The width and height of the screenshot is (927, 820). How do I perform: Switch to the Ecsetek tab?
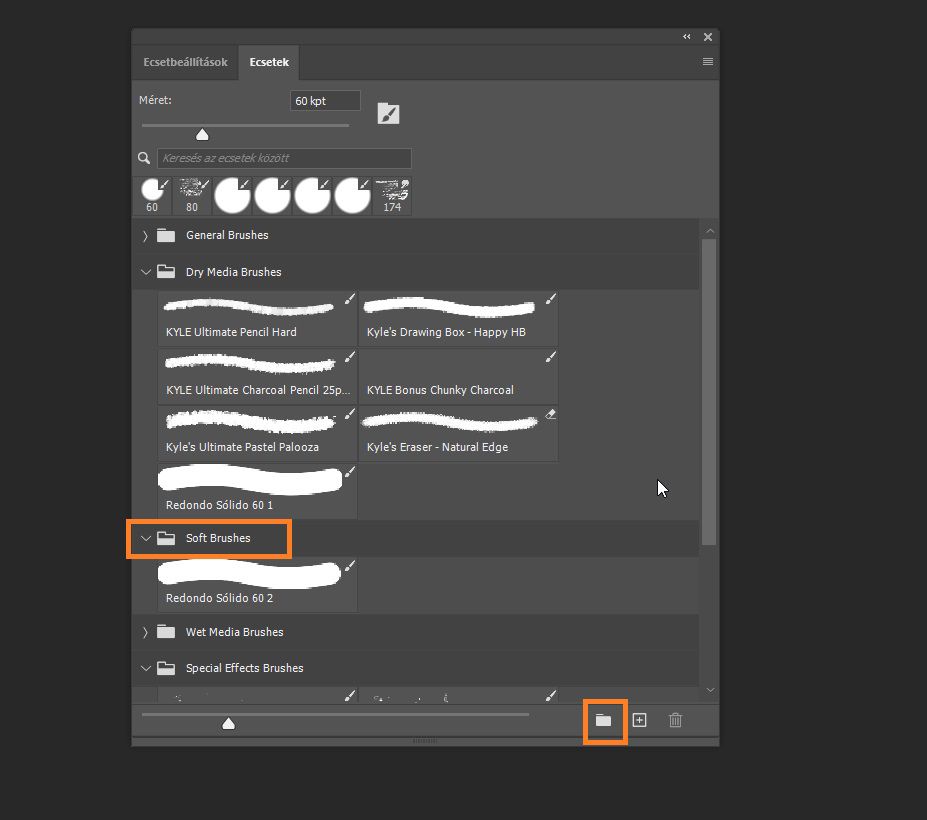point(269,62)
